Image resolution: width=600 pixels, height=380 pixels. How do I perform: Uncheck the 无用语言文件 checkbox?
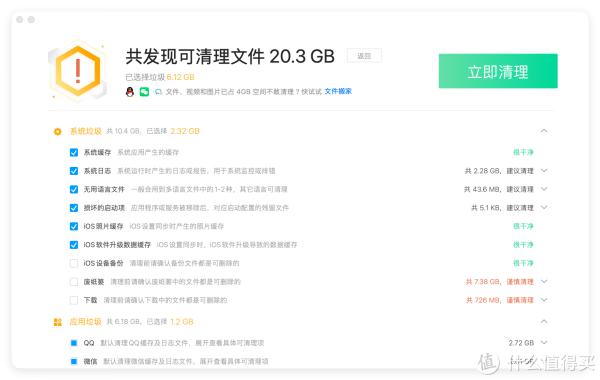pos(74,189)
